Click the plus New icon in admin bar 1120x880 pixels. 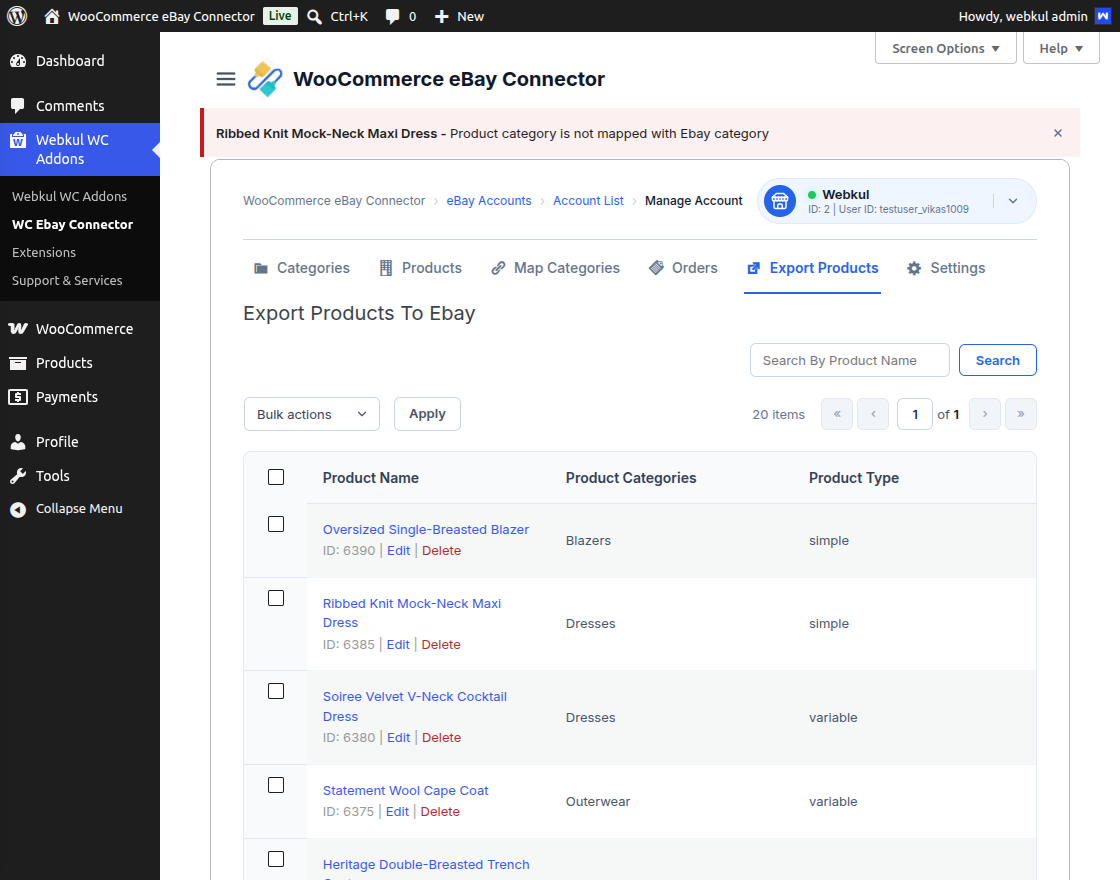click(441, 16)
